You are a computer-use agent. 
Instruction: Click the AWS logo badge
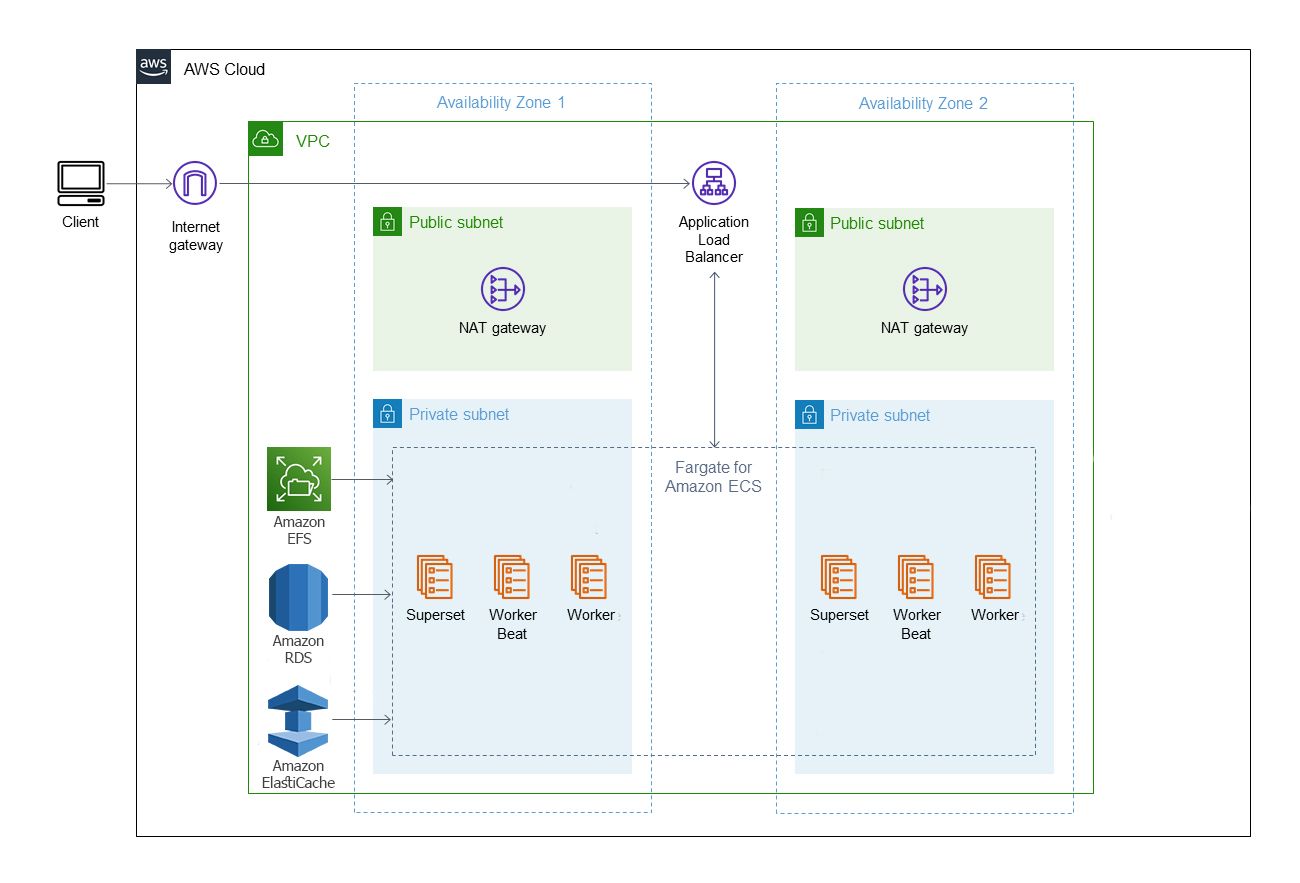pos(153,67)
